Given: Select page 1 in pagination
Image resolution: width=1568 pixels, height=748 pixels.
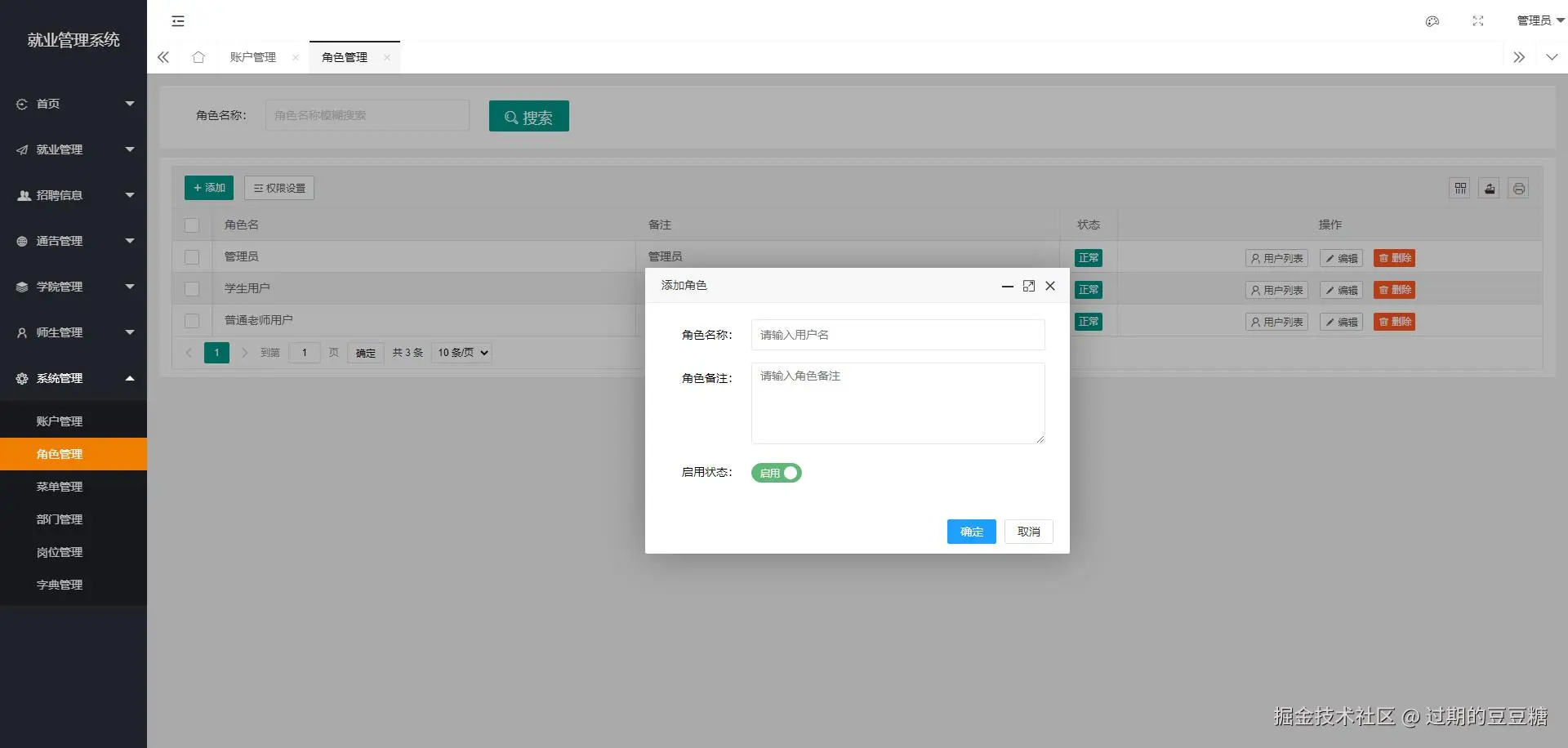Looking at the screenshot, I should (x=216, y=353).
